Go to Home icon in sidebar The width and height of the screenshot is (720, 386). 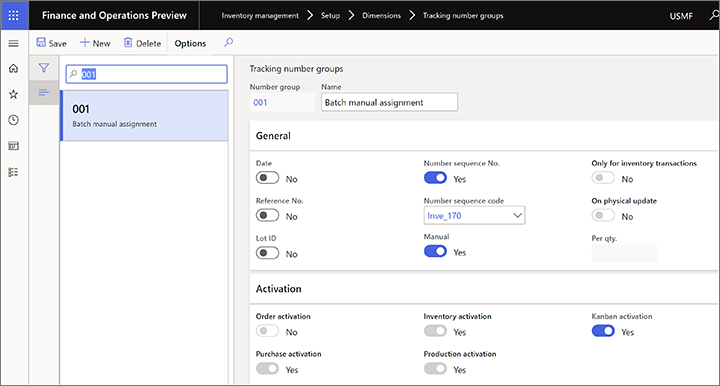tap(14, 68)
